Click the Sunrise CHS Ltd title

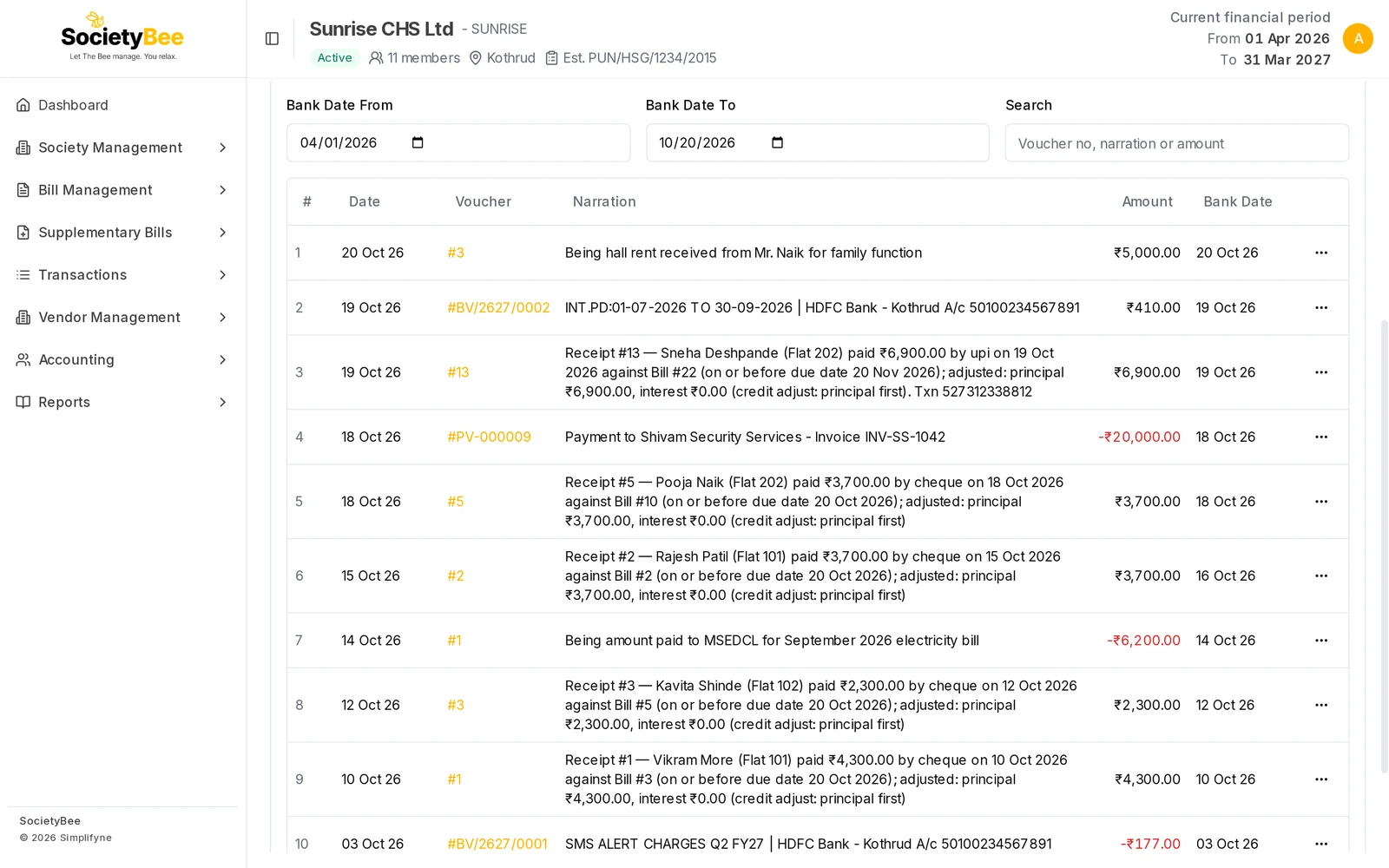381,29
